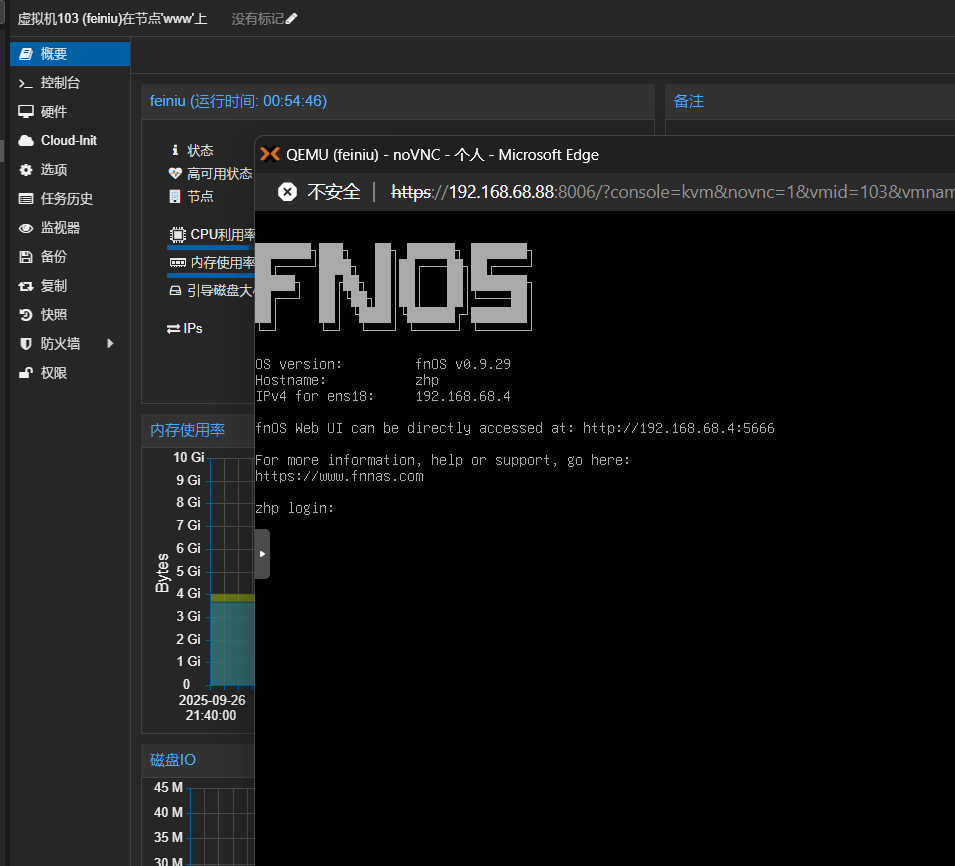Click the Options (选项) gear icon
This screenshot has width=955, height=866.
click(26, 170)
